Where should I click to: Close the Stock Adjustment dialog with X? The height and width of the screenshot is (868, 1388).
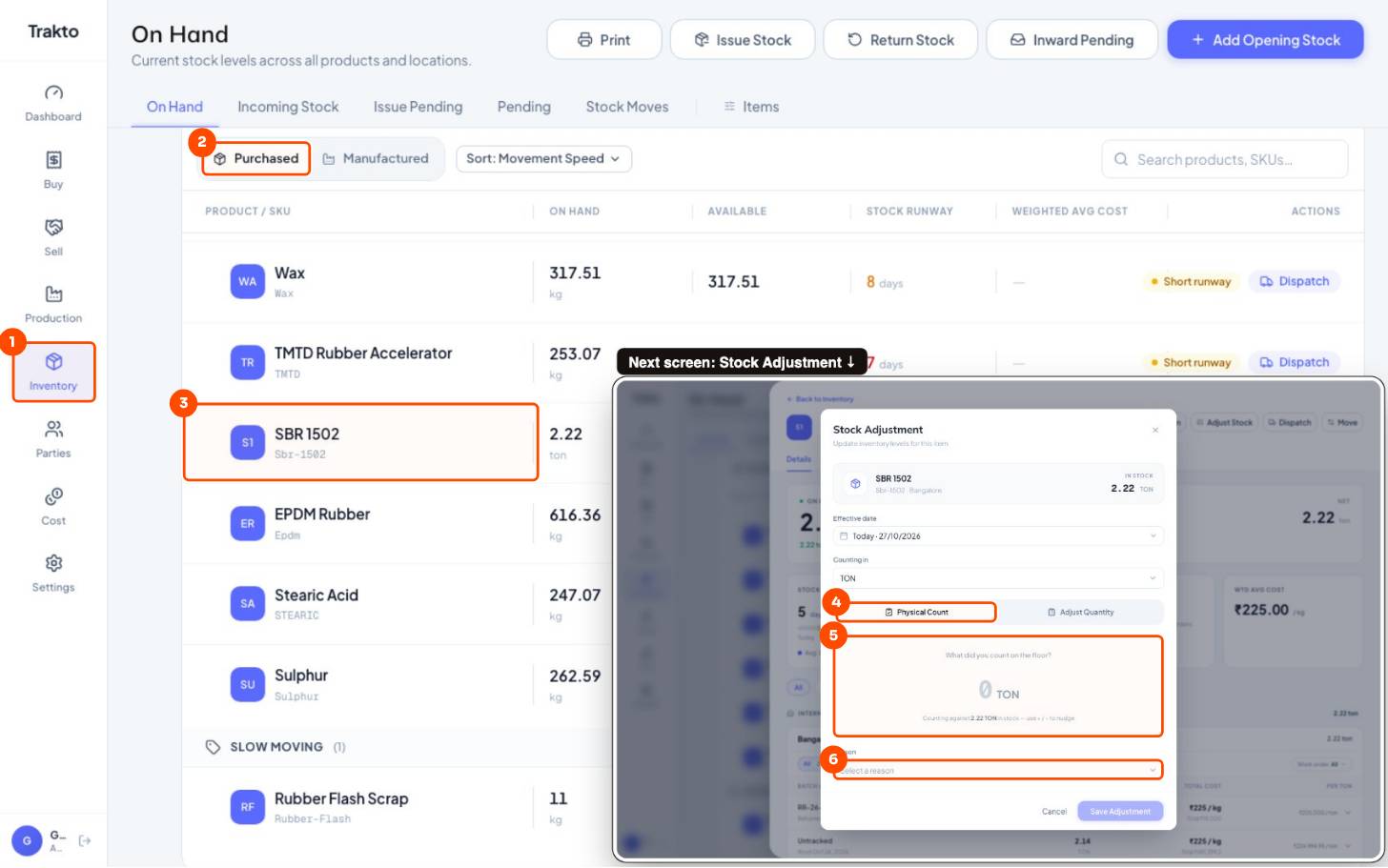[1155, 430]
